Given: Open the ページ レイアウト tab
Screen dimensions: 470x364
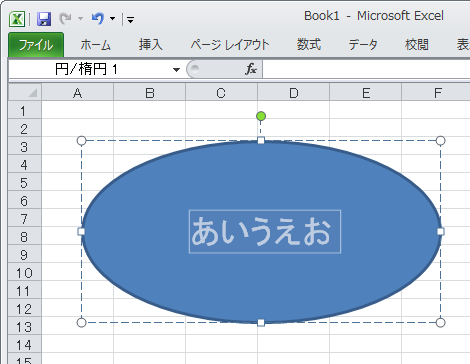Looking at the screenshot, I should tap(230, 45).
